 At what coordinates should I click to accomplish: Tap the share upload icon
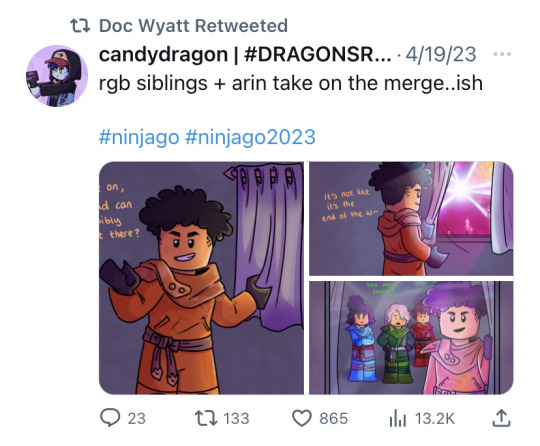501,418
